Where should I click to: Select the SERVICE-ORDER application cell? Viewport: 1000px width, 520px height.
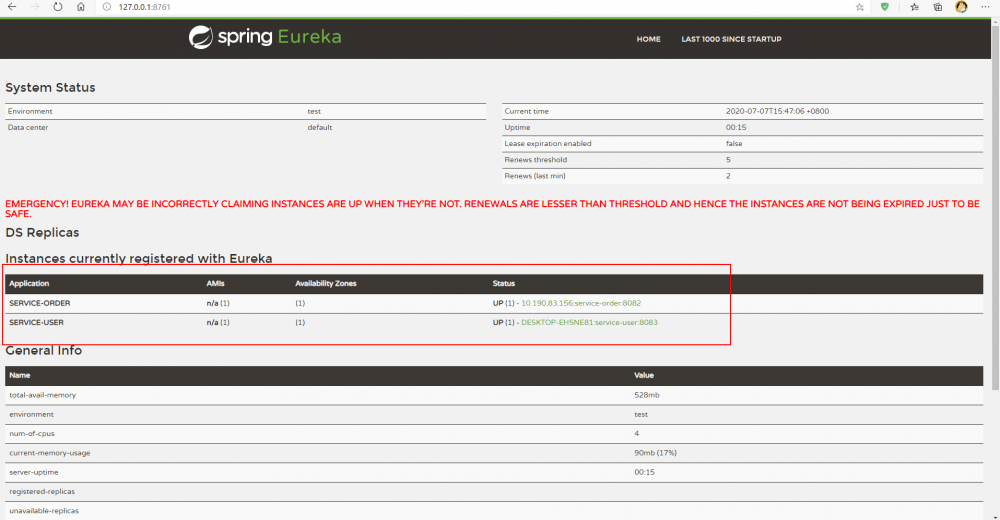coord(40,303)
